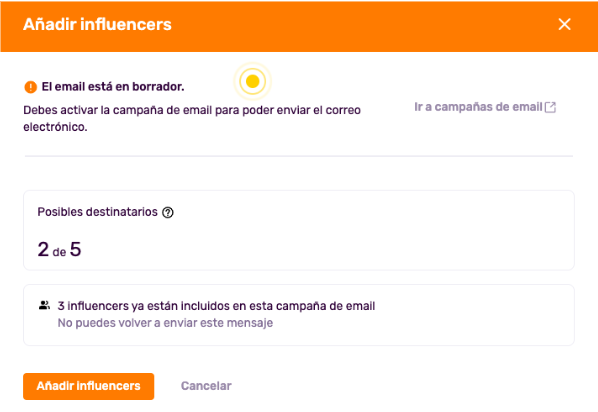Click the 'El email está en borrador' heading

[113, 87]
